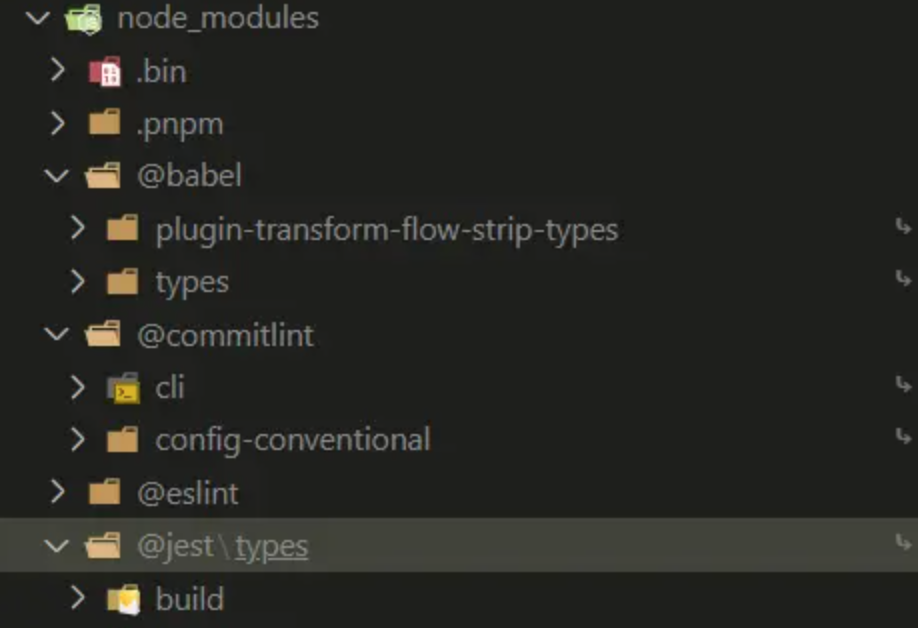918x628 pixels.
Task: Click the red .bin folder icon
Action: point(105,71)
